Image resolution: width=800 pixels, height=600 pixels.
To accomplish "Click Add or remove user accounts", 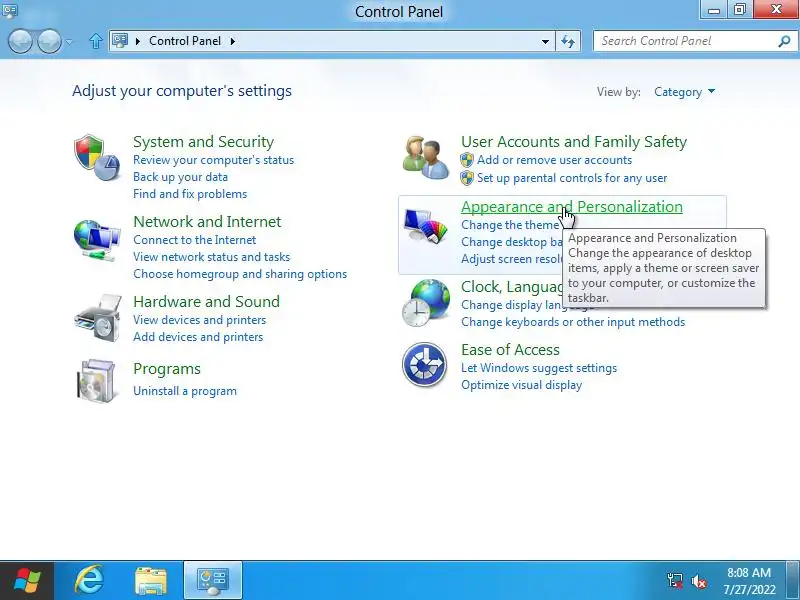I will [554, 160].
